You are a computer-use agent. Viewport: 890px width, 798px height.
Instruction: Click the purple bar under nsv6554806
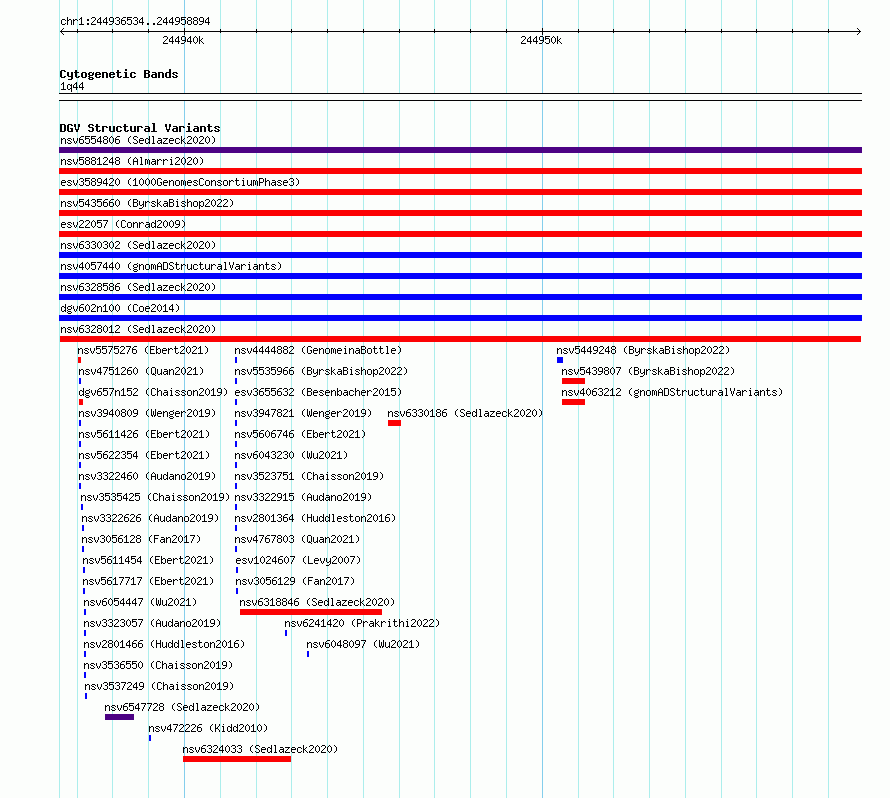coord(460,150)
